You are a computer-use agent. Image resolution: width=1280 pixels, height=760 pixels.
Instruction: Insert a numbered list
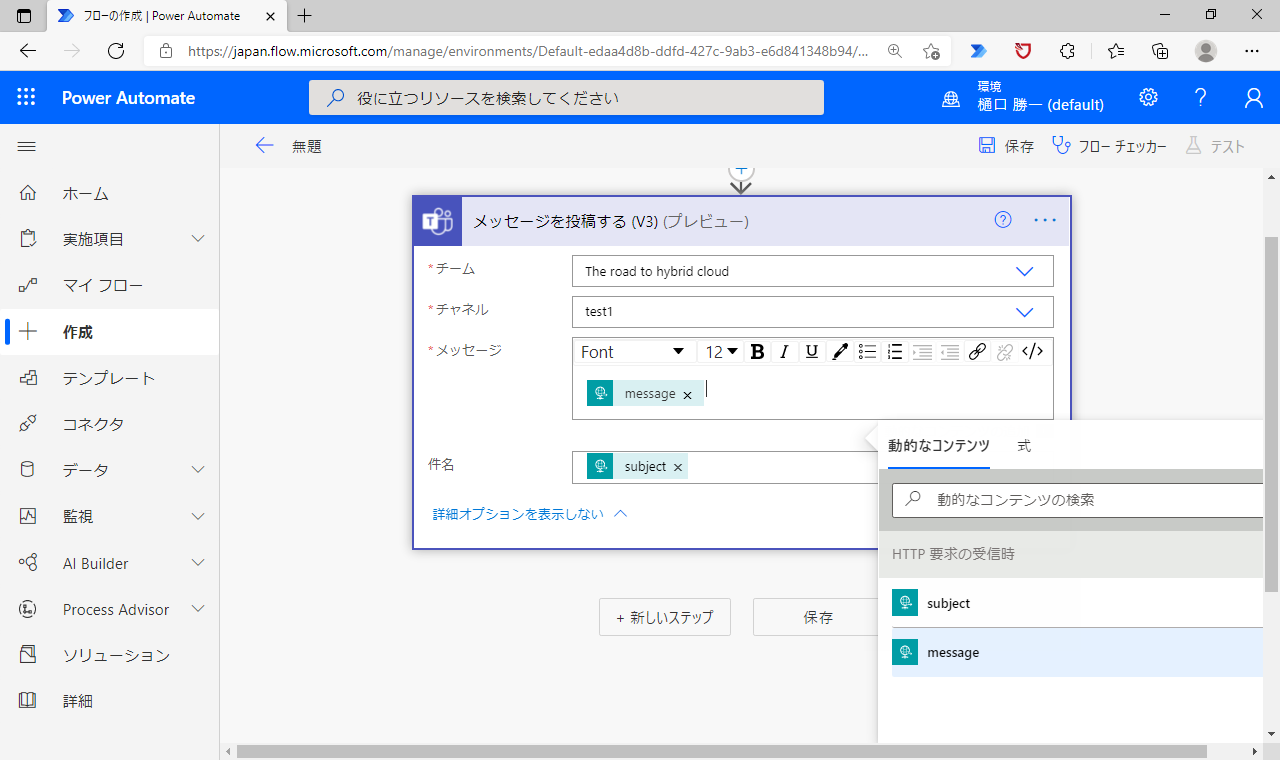click(x=895, y=352)
